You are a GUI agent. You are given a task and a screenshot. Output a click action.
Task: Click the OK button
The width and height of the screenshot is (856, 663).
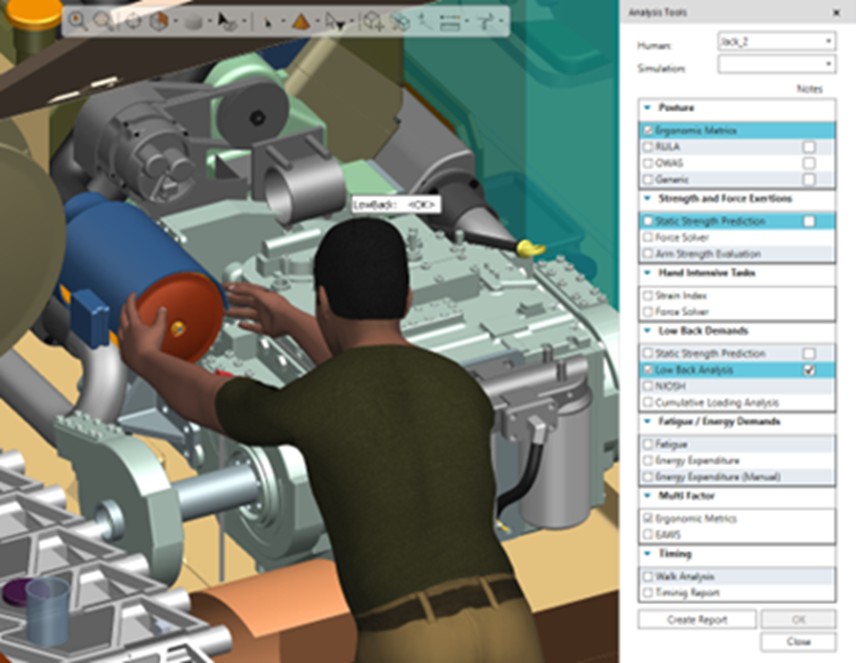[x=798, y=620]
